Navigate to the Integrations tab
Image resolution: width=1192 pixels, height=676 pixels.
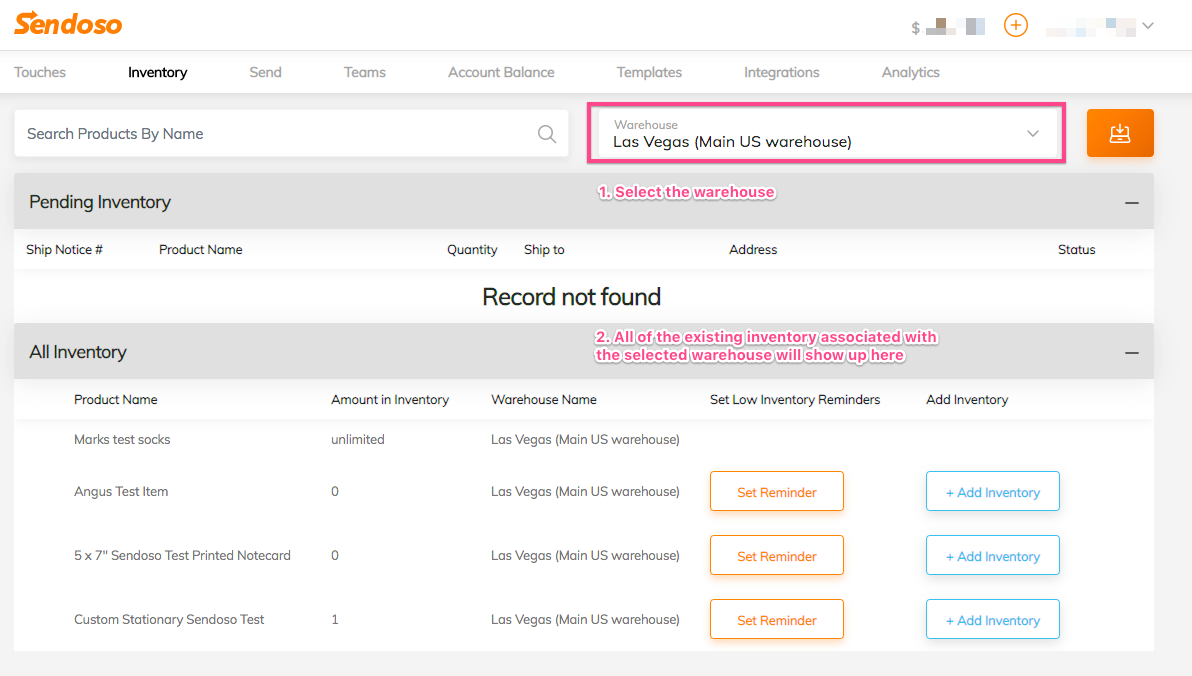(781, 72)
